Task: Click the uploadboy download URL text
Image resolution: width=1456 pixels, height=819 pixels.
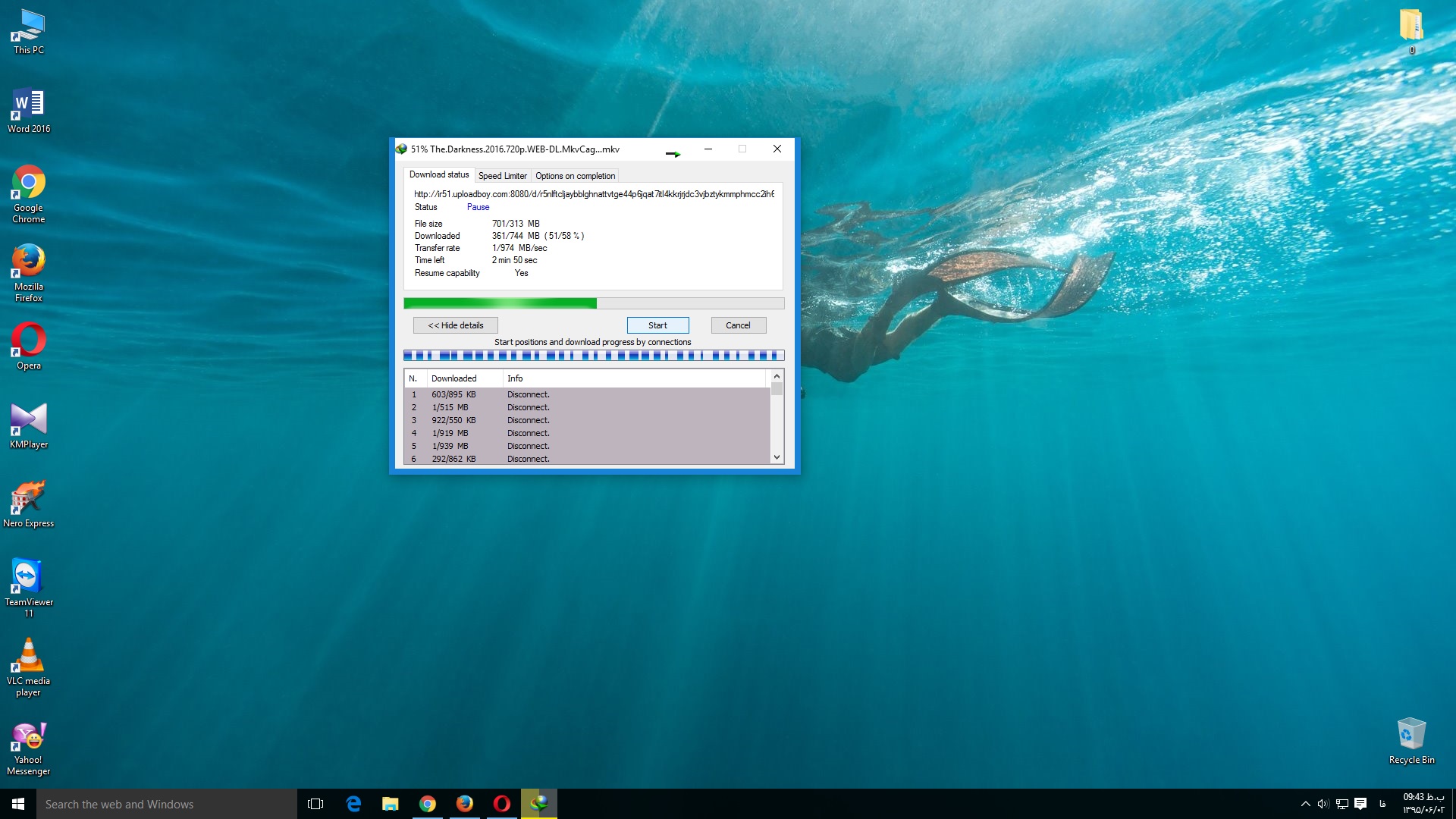Action: point(594,194)
